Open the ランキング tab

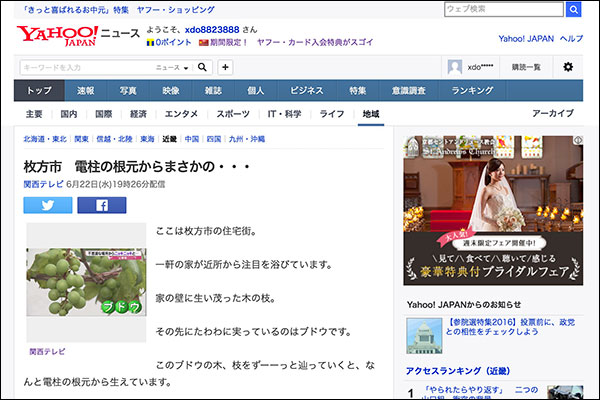coord(472,90)
